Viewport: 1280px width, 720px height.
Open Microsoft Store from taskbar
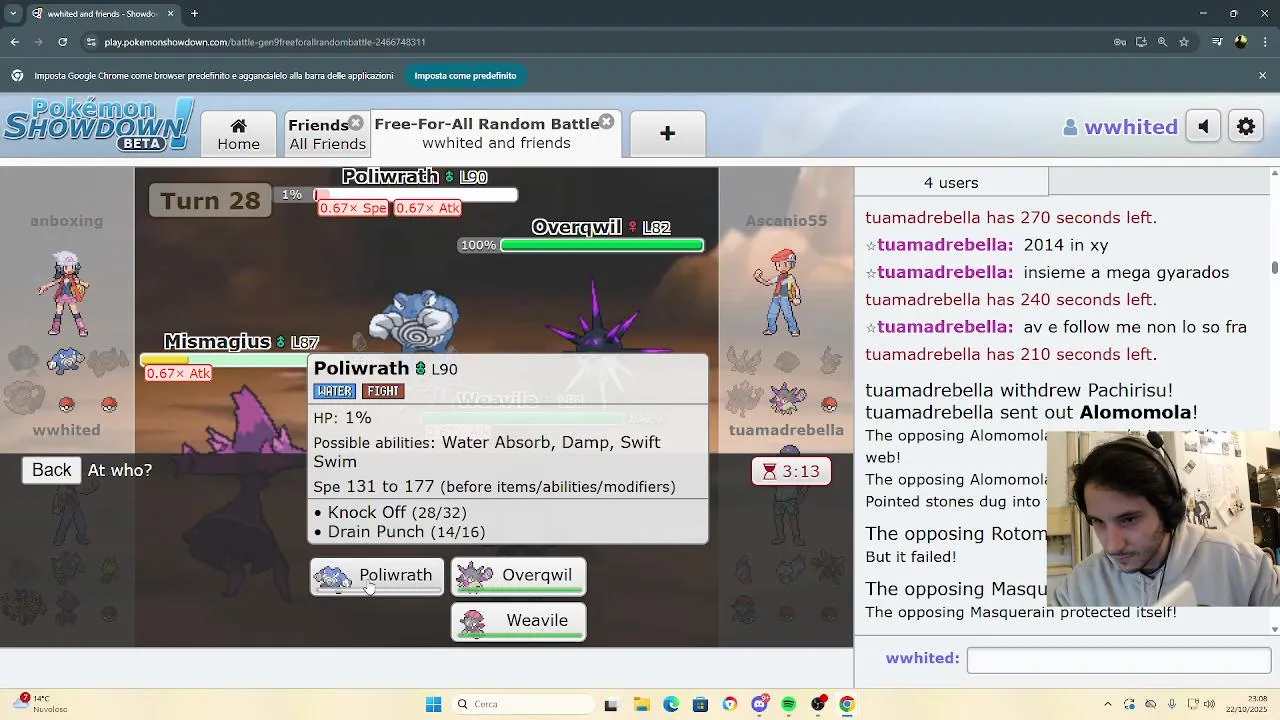700,704
